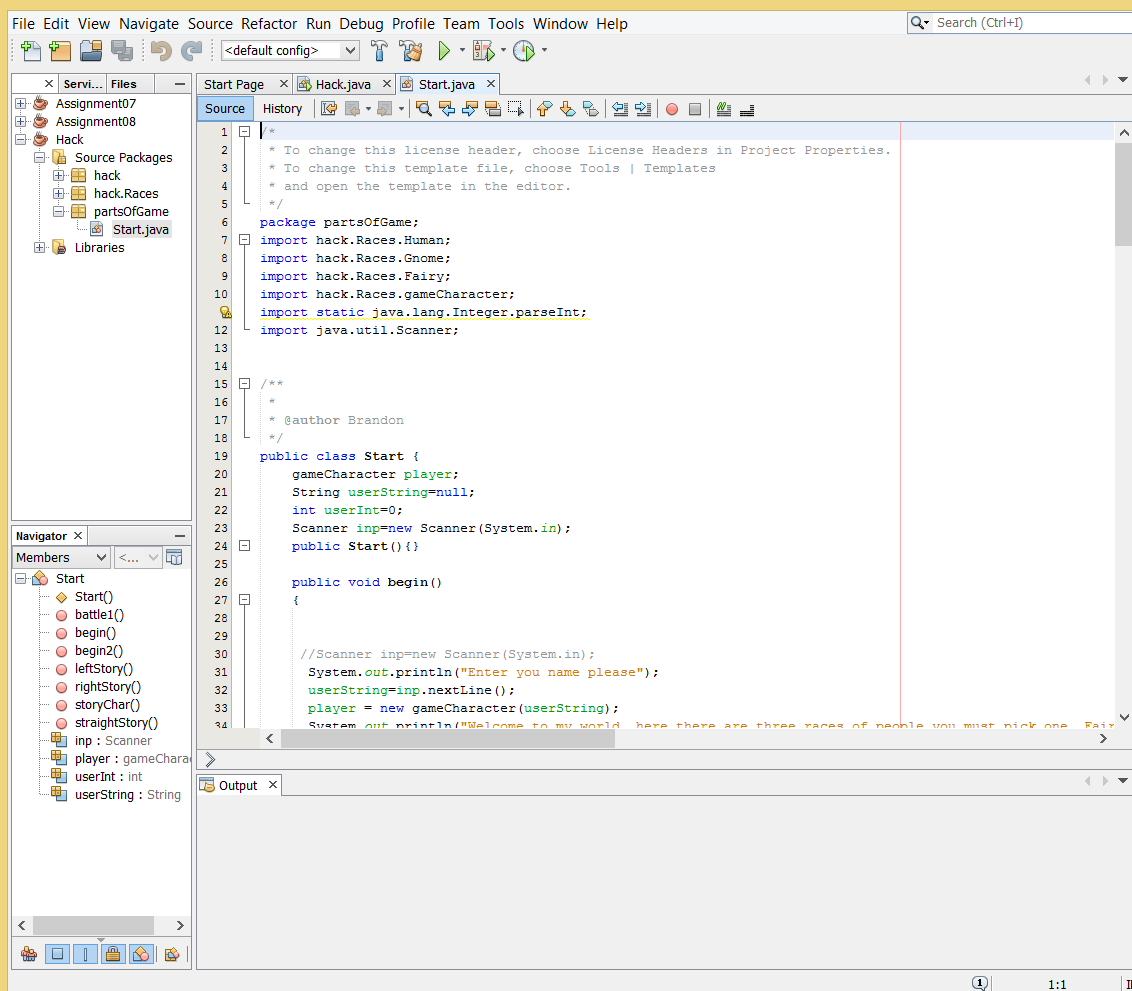Click the Open Project folder icon
The height and width of the screenshot is (991, 1132).
click(x=91, y=51)
